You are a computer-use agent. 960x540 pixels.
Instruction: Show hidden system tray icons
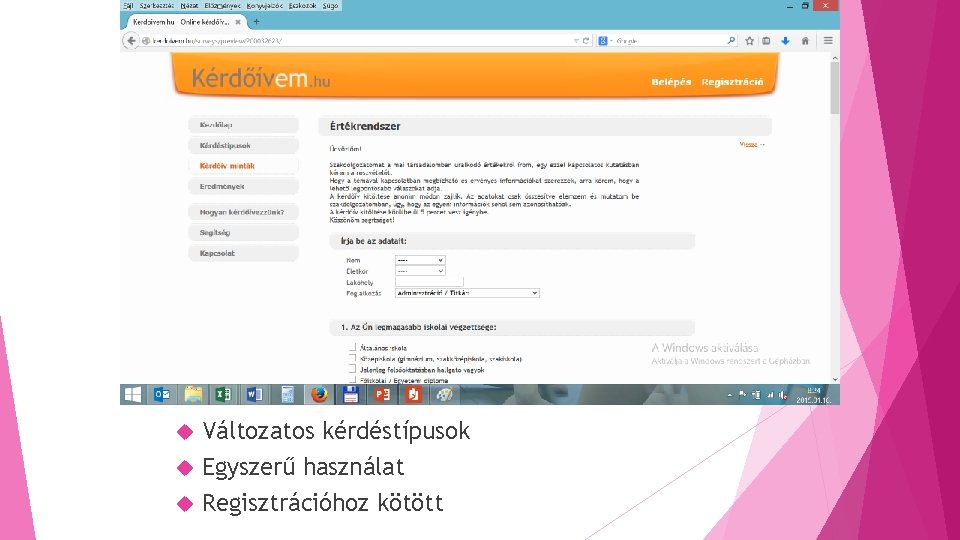click(729, 395)
